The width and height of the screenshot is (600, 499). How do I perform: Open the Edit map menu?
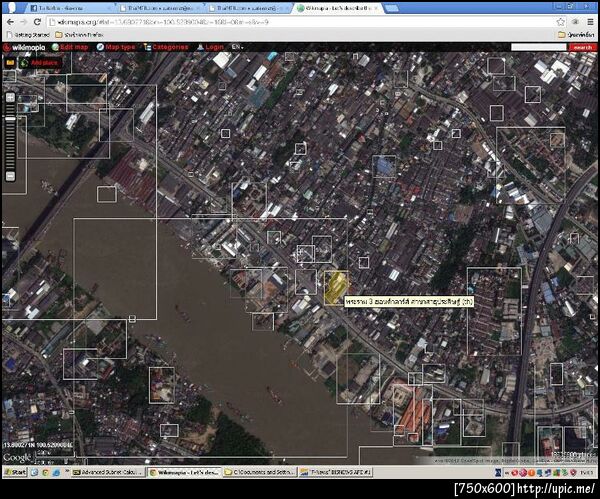pos(70,47)
